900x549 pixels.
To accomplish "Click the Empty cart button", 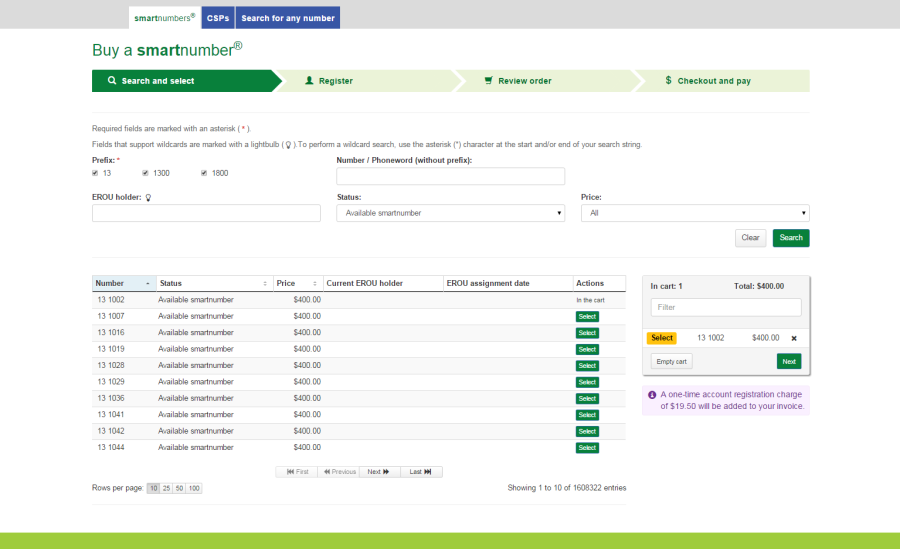I will click(x=672, y=361).
